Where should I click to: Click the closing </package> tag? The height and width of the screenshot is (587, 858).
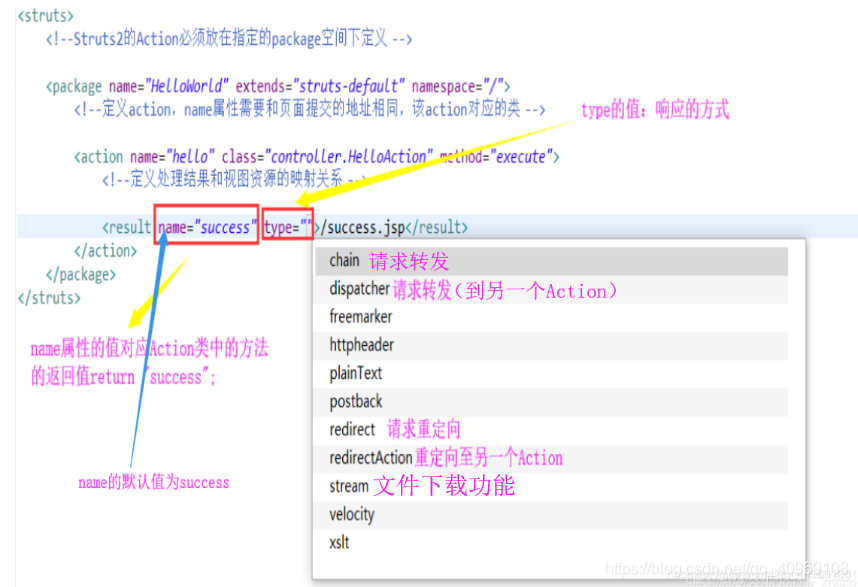tap(81, 275)
